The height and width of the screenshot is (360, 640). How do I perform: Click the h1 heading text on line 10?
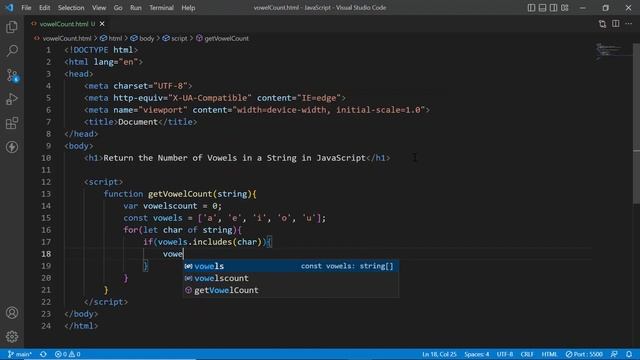click(x=234, y=158)
